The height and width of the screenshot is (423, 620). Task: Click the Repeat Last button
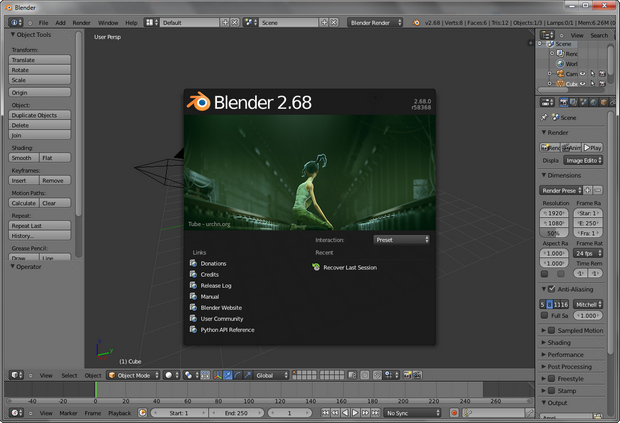coord(40,225)
